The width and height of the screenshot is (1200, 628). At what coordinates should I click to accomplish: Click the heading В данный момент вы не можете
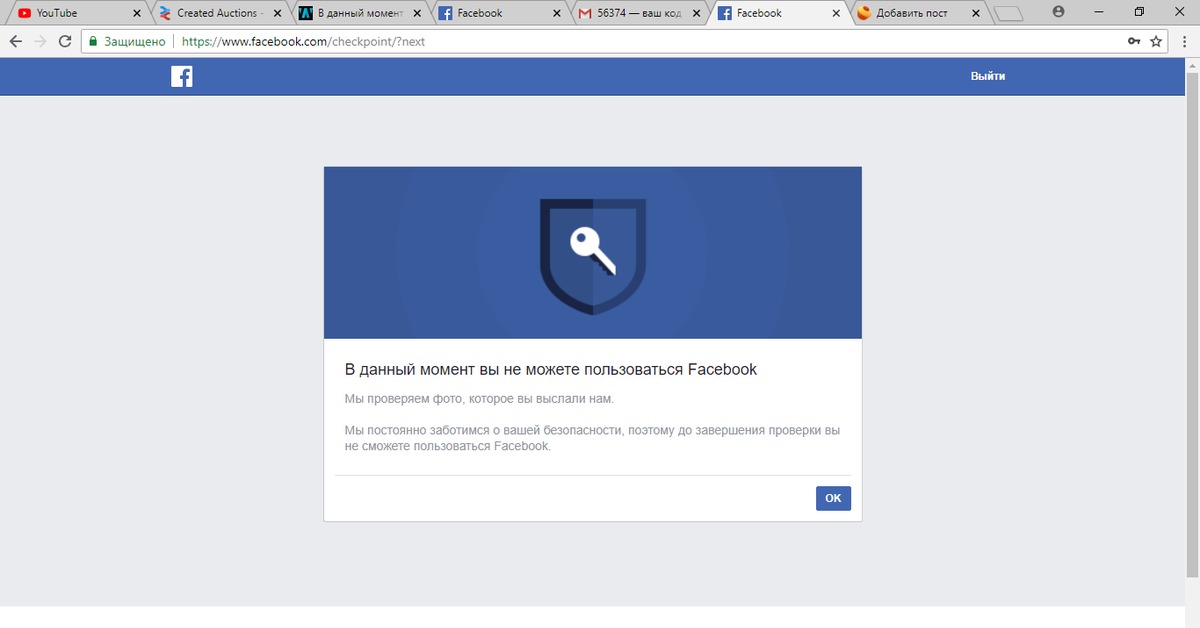click(x=551, y=369)
